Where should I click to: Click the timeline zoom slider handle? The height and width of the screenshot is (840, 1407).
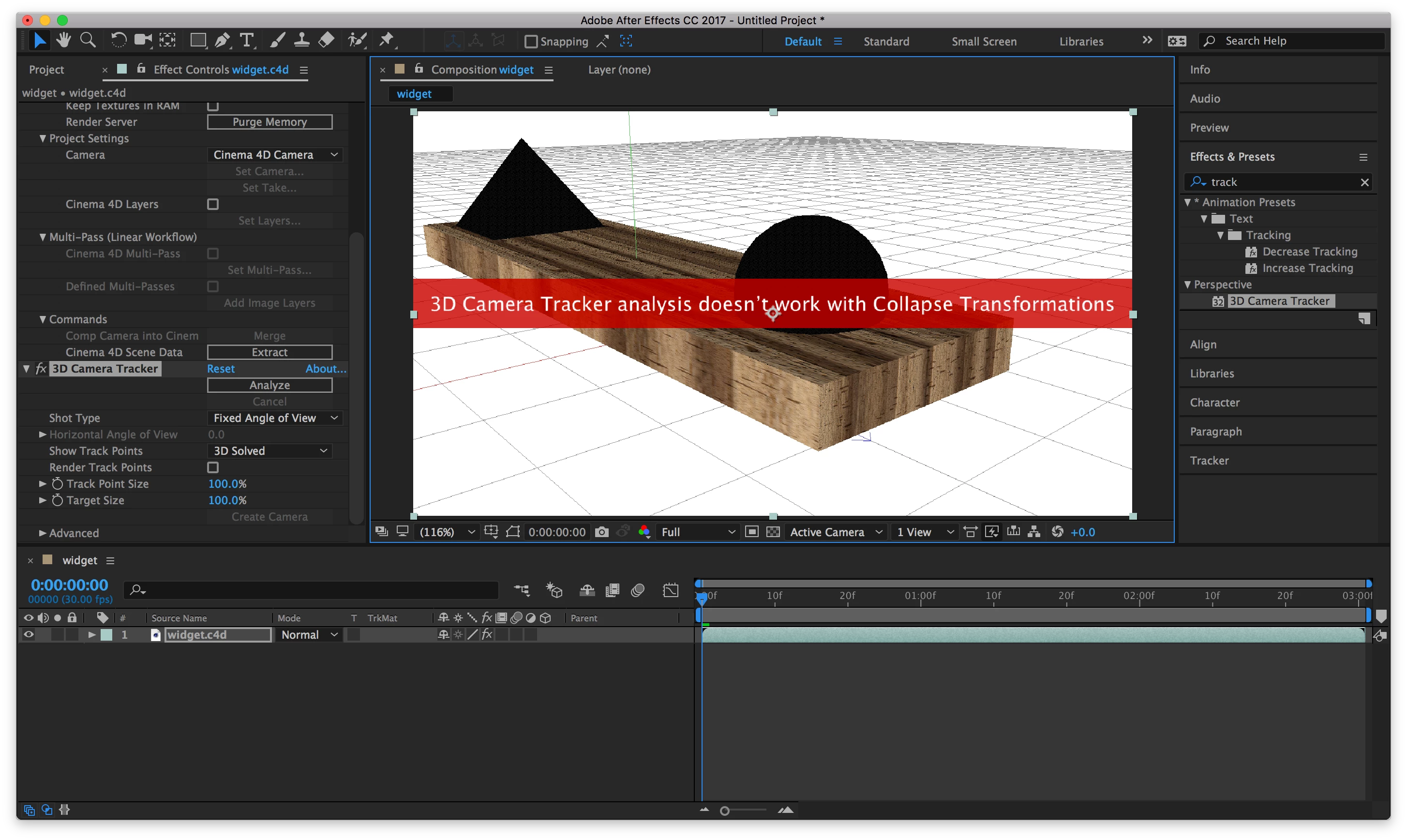pyautogui.click(x=724, y=811)
